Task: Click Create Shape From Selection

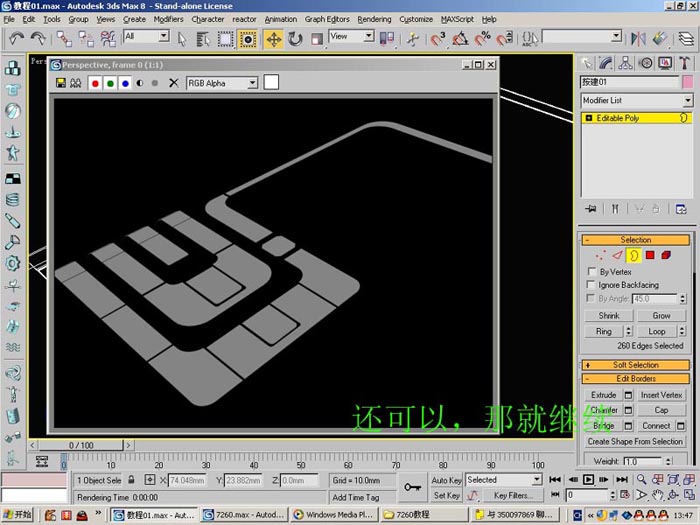Action: pyautogui.click(x=635, y=442)
